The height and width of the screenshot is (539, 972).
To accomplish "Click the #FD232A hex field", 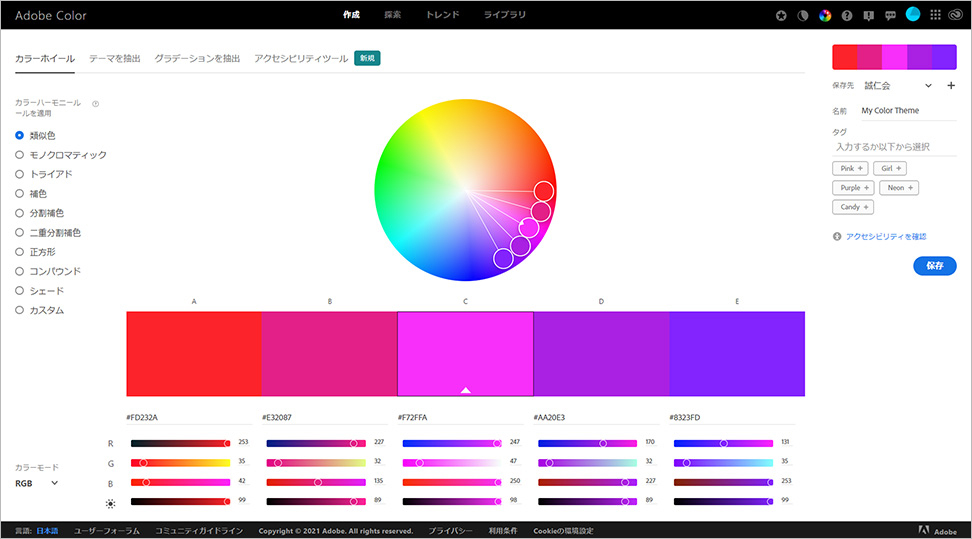I will pos(188,417).
